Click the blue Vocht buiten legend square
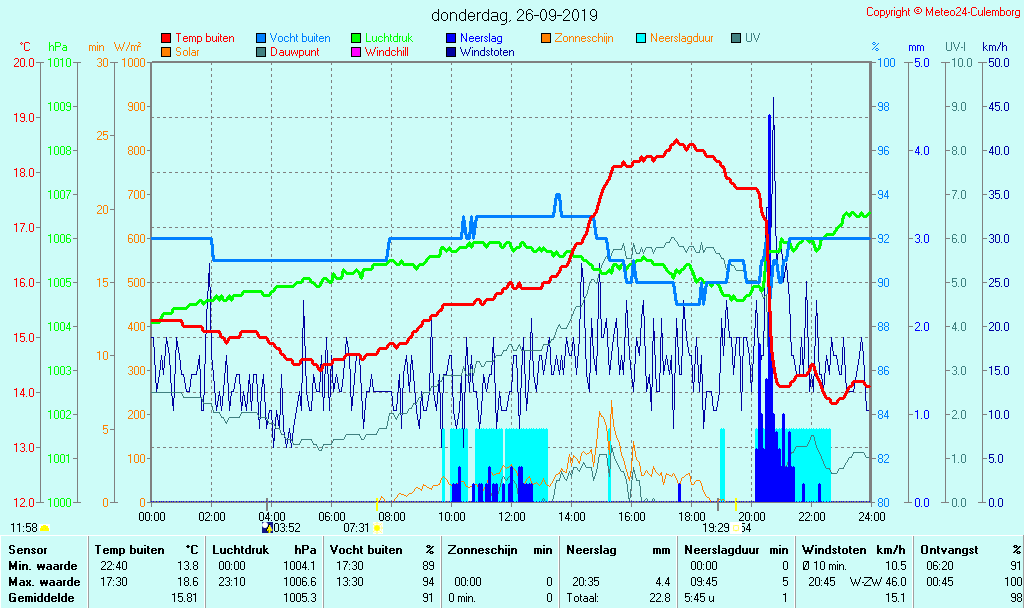 tap(261, 38)
